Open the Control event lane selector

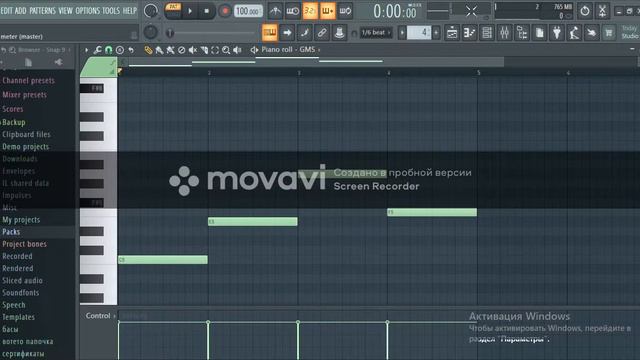(x=100, y=316)
